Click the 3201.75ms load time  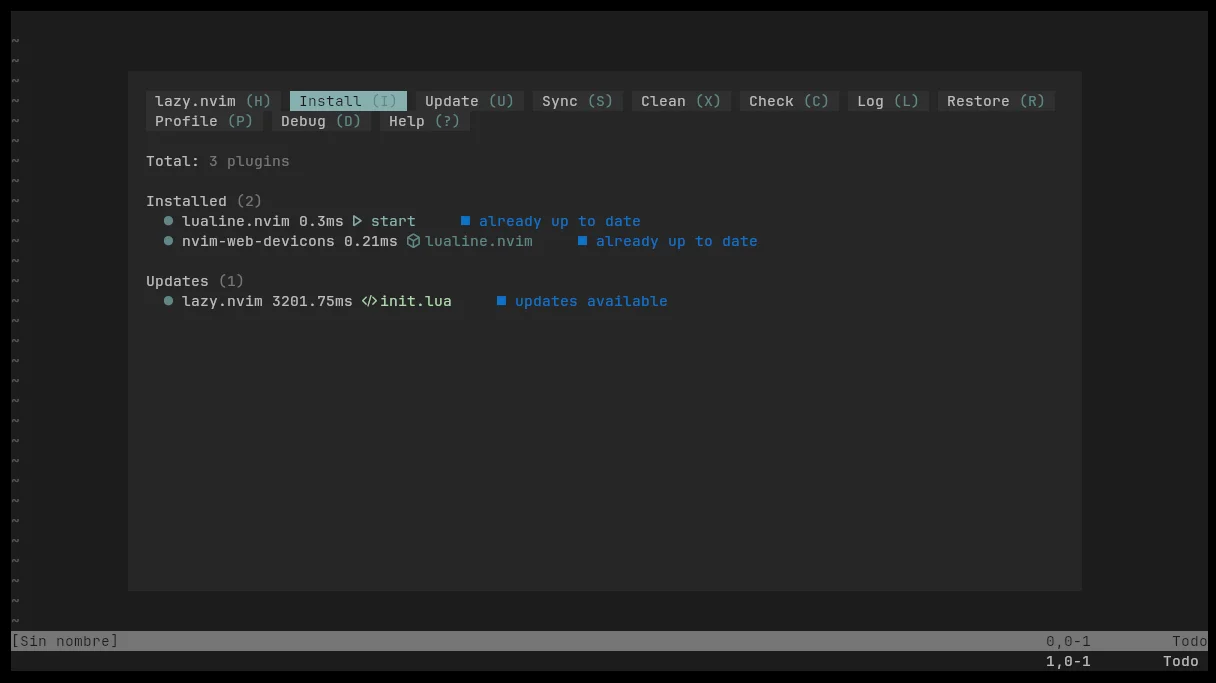(x=312, y=301)
